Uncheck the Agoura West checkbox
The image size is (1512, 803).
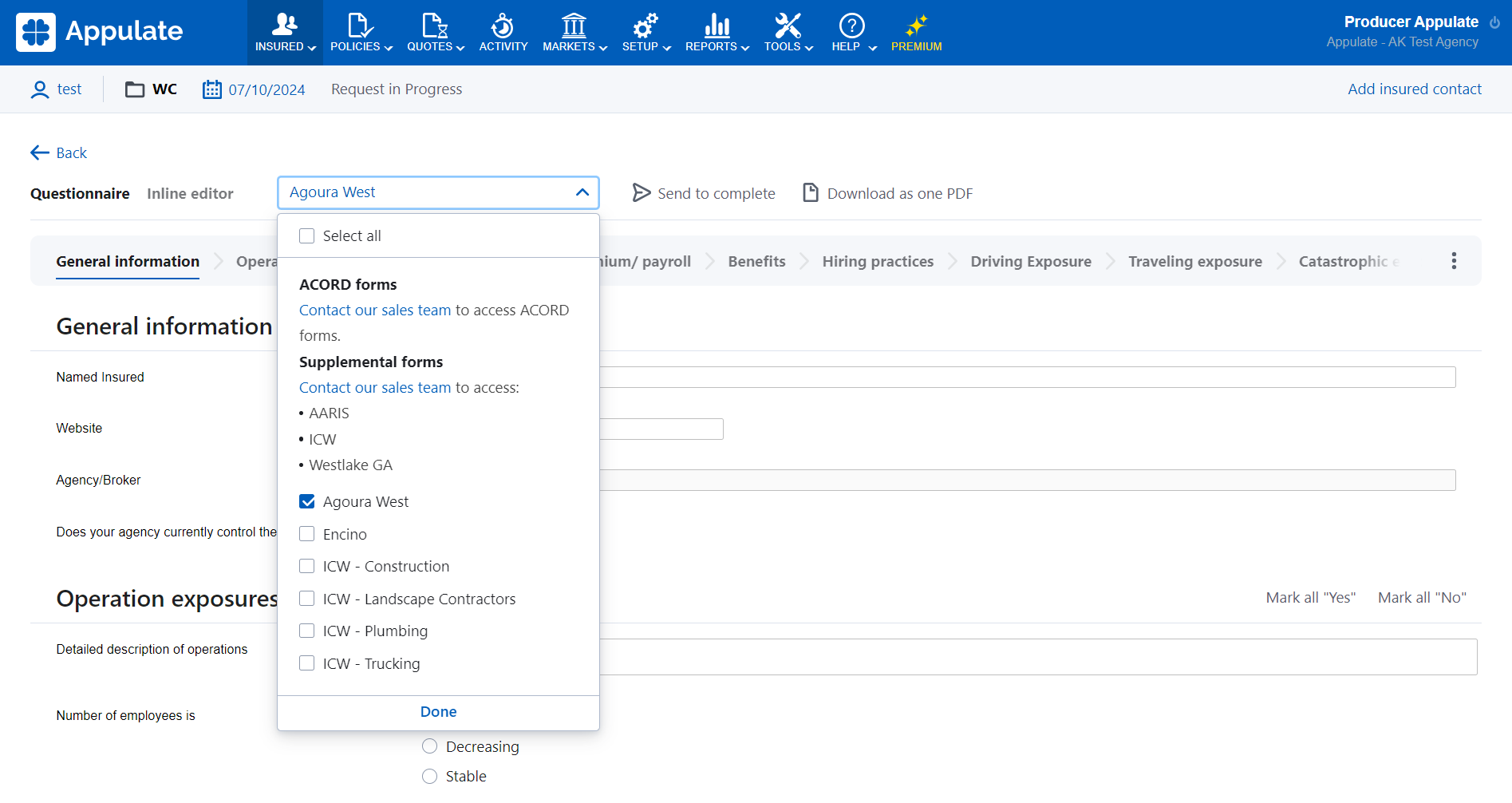click(x=306, y=501)
